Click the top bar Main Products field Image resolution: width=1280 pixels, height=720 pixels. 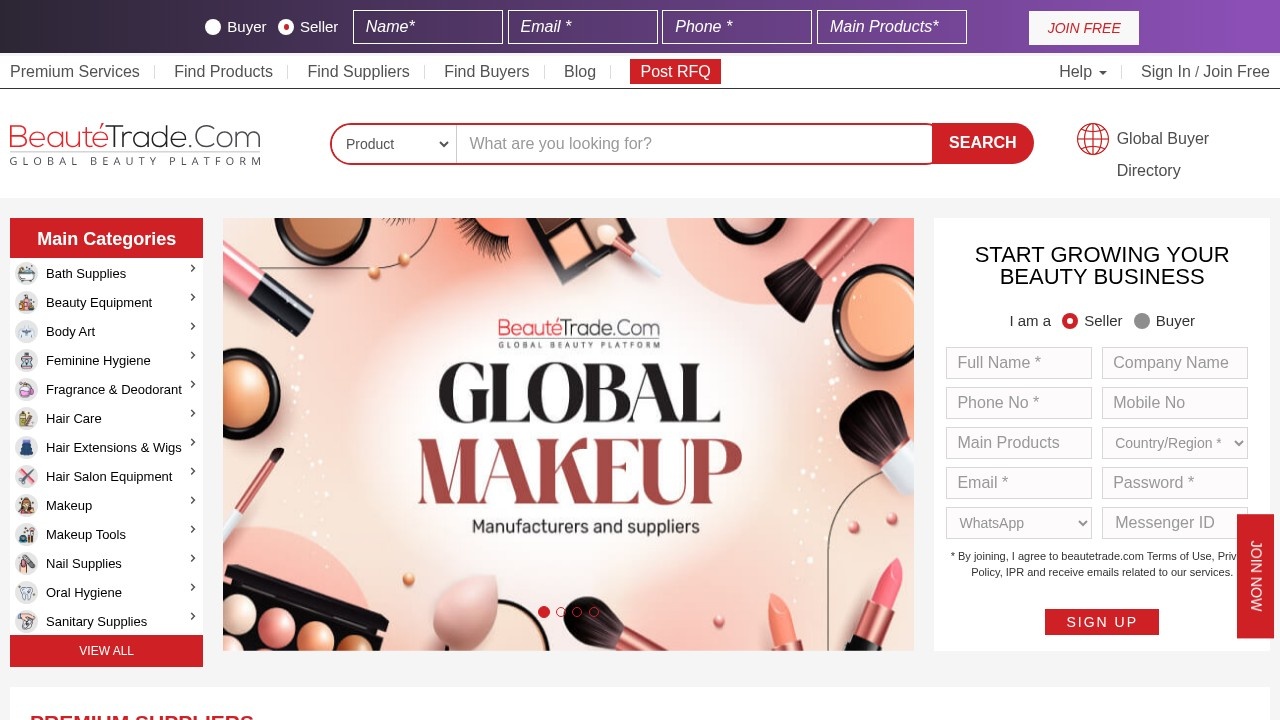(x=892, y=27)
